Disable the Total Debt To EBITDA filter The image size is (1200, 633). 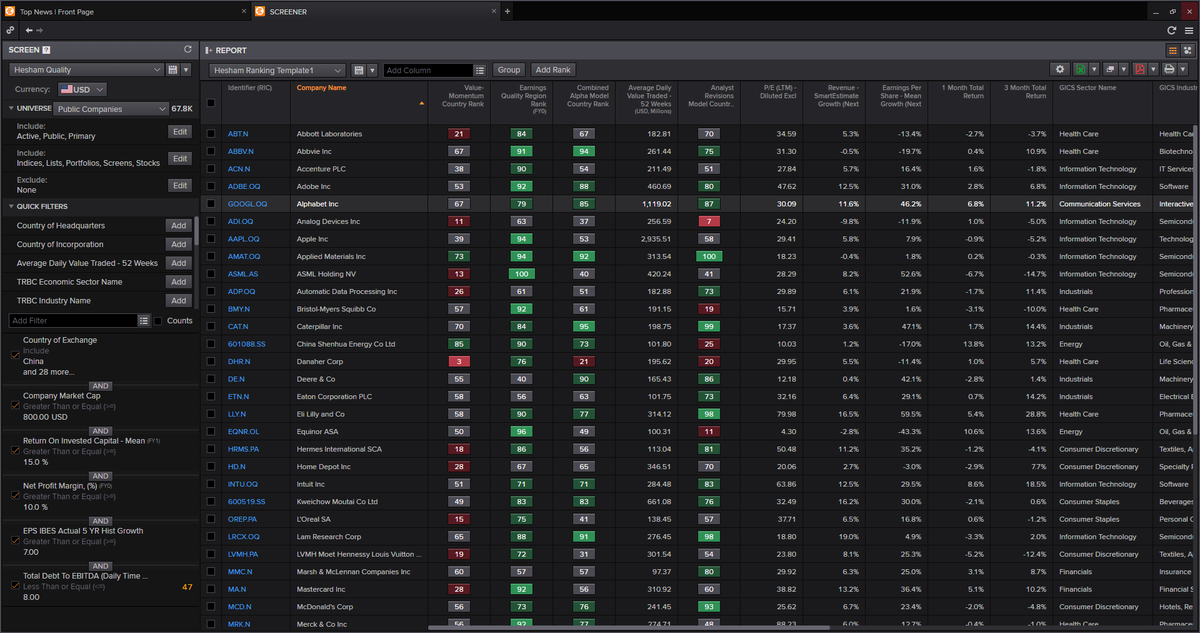(14, 586)
